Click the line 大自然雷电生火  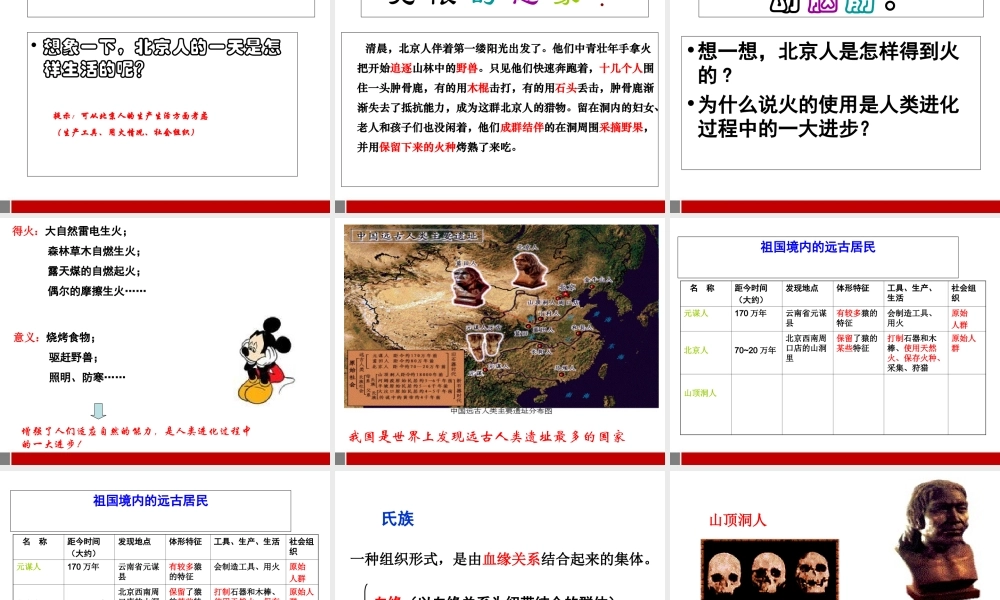[86, 231]
